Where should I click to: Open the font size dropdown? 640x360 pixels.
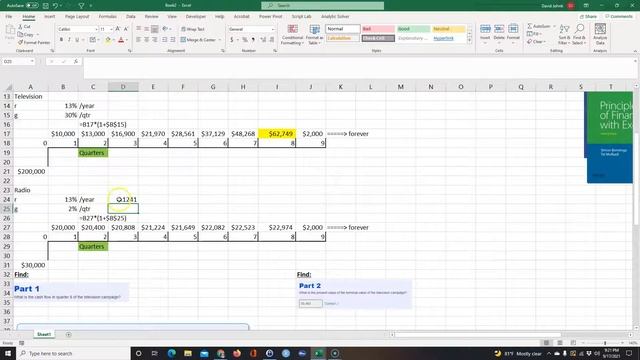tap(111, 29)
